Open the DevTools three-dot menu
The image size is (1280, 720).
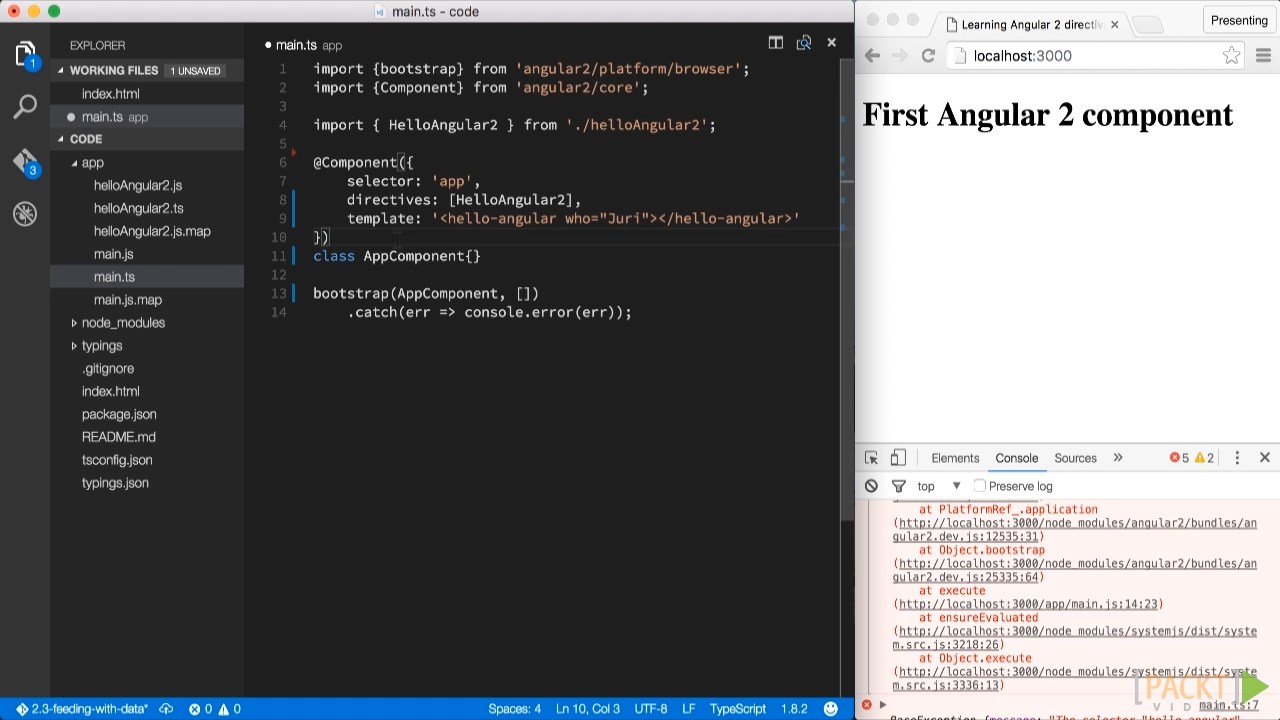coord(1237,458)
